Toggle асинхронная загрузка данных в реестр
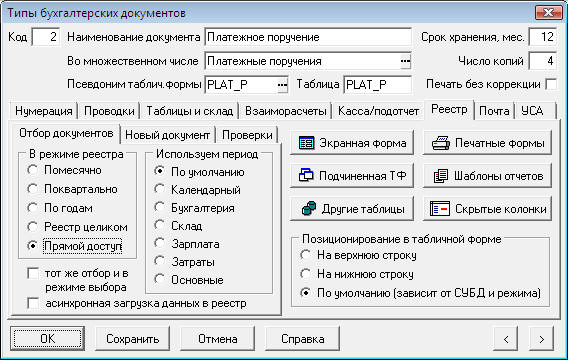This screenshot has width=568, height=360. pyautogui.click(x=33, y=303)
